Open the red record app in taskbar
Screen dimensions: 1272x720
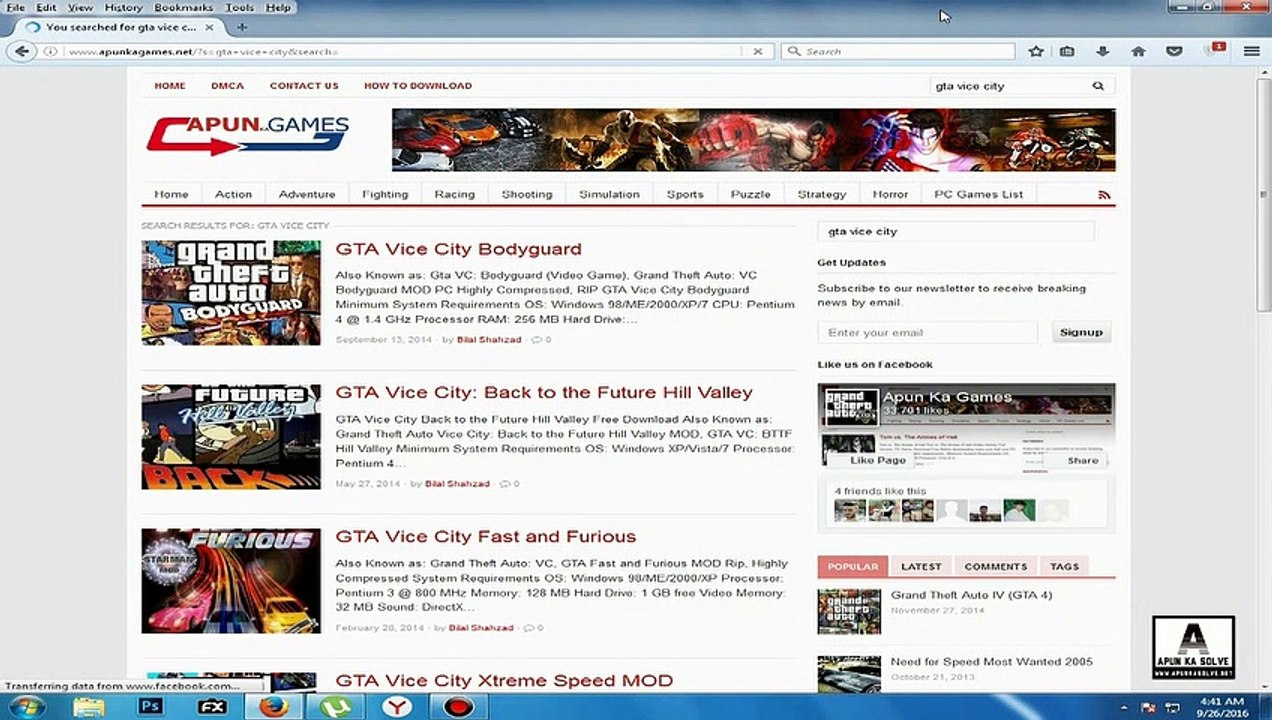tap(458, 706)
